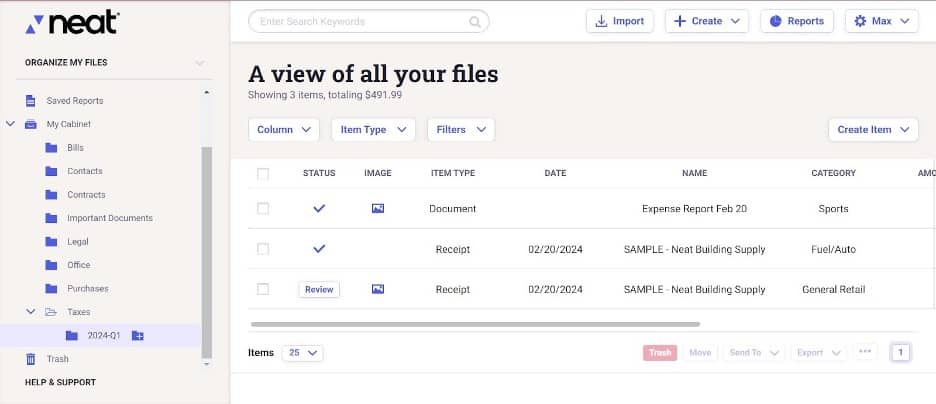The width and height of the screenshot is (936, 404).
Task: Tick the select-all checkbox in the table header
Action: tap(263, 173)
